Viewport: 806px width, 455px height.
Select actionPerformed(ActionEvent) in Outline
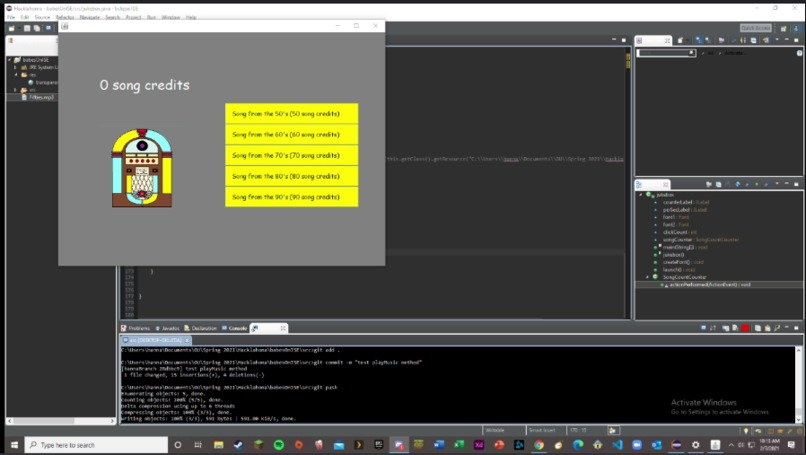tap(709, 284)
